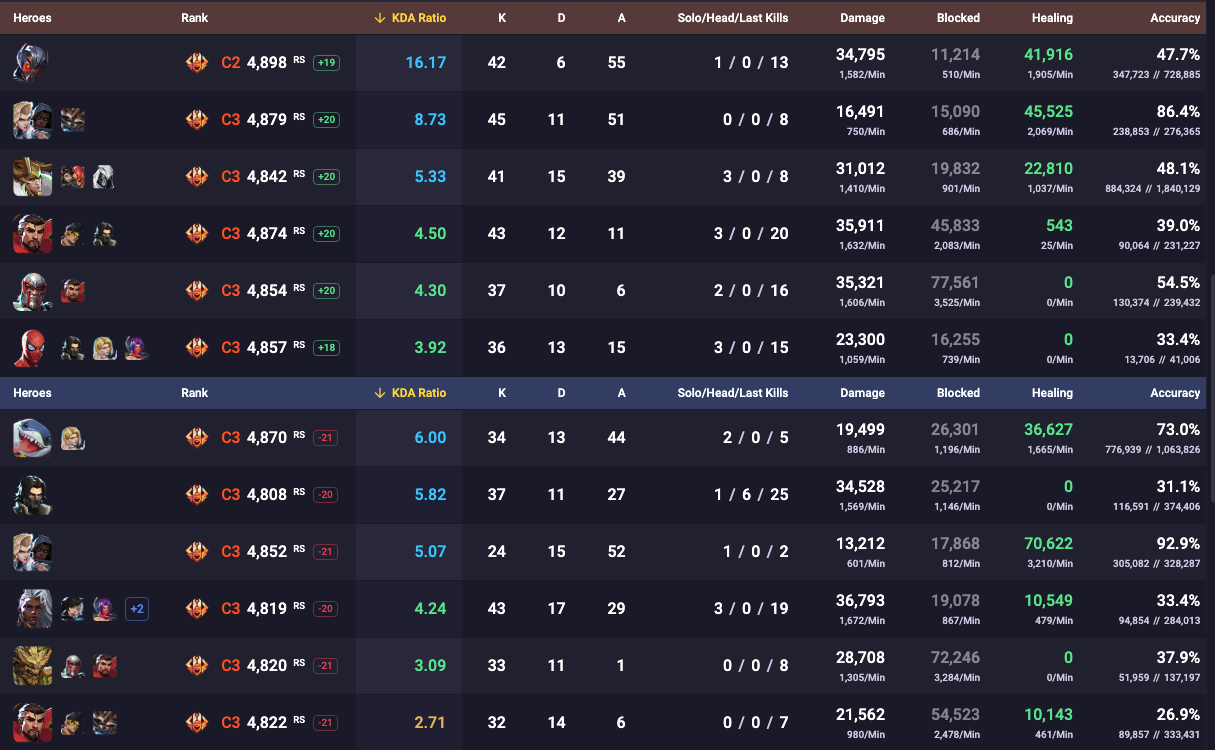Click rank emblem next to C3 4,808
Screen dimensions: 1215x750
click(x=197, y=495)
